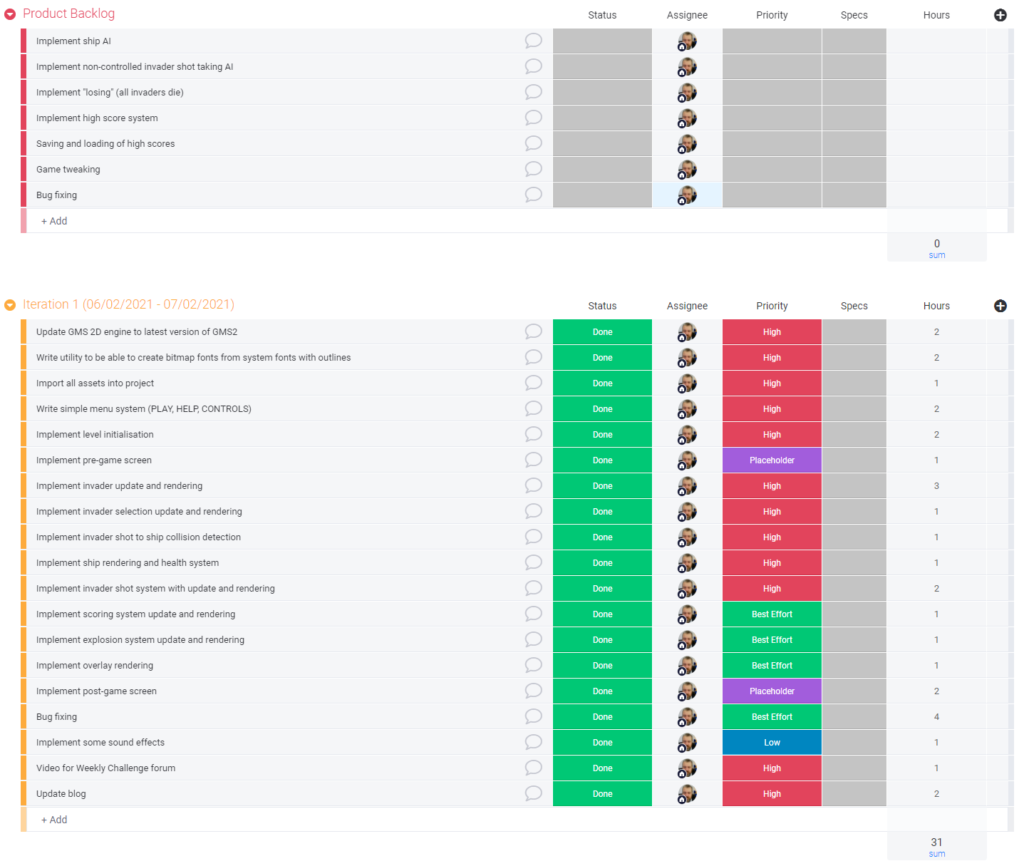Open comments for Implement ship AI
1024x866 pixels.
pyautogui.click(x=533, y=41)
